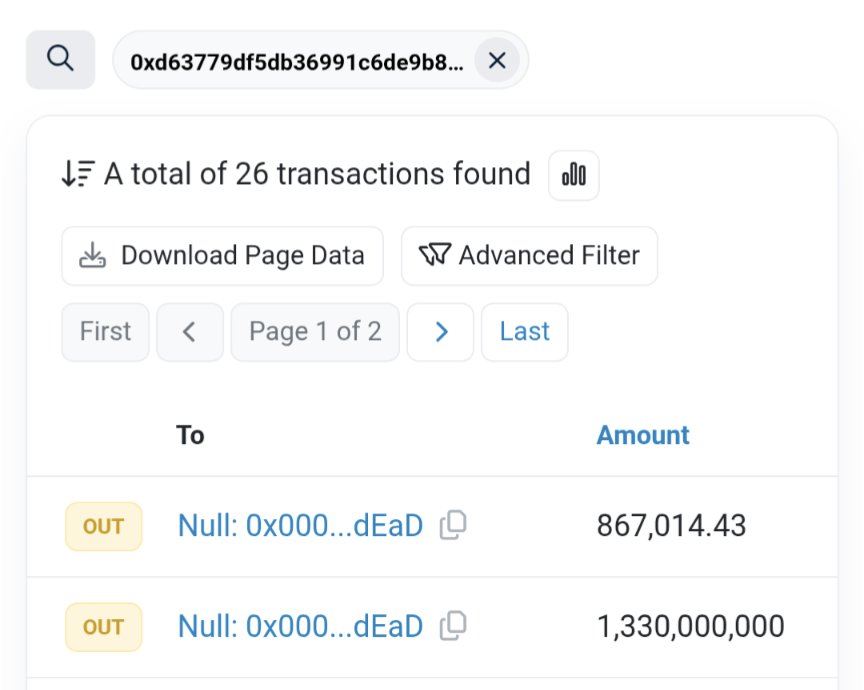The height and width of the screenshot is (690, 864).
Task: Click OUT badge in 867,014.43 row
Action: tap(104, 526)
